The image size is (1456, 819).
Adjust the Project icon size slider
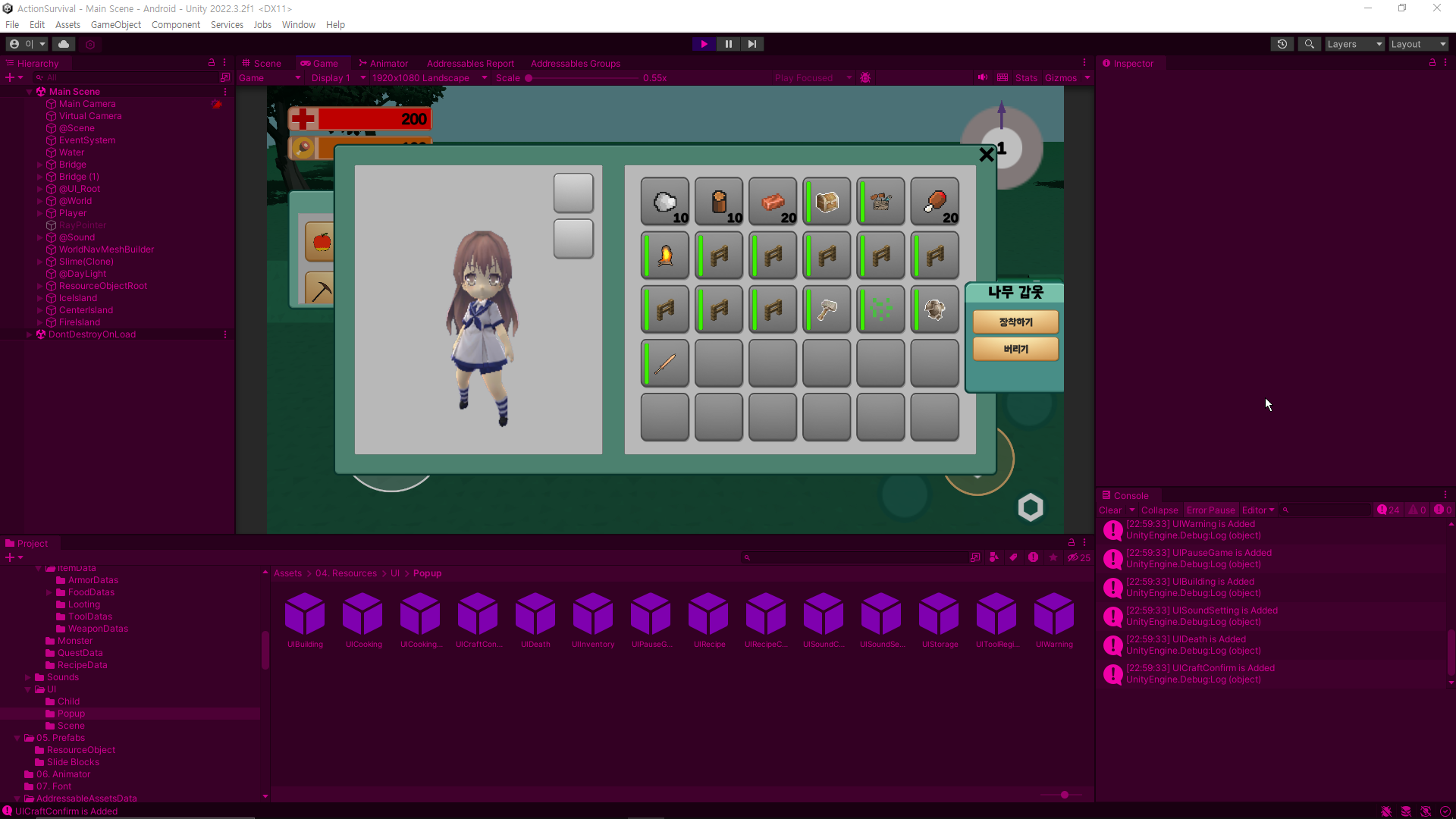click(1062, 795)
